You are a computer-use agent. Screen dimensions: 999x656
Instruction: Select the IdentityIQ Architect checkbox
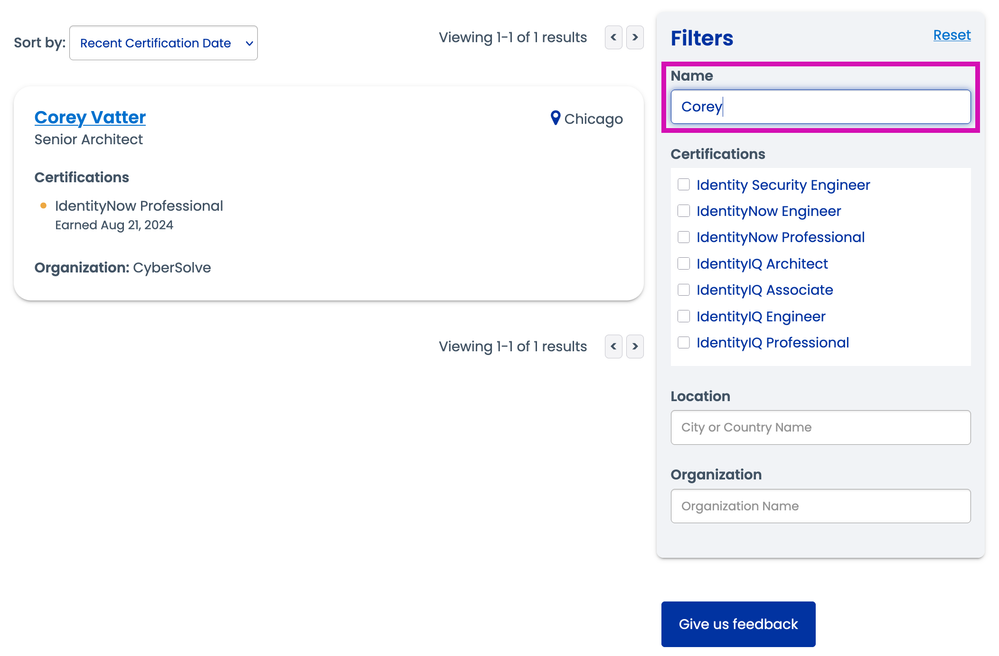point(684,264)
